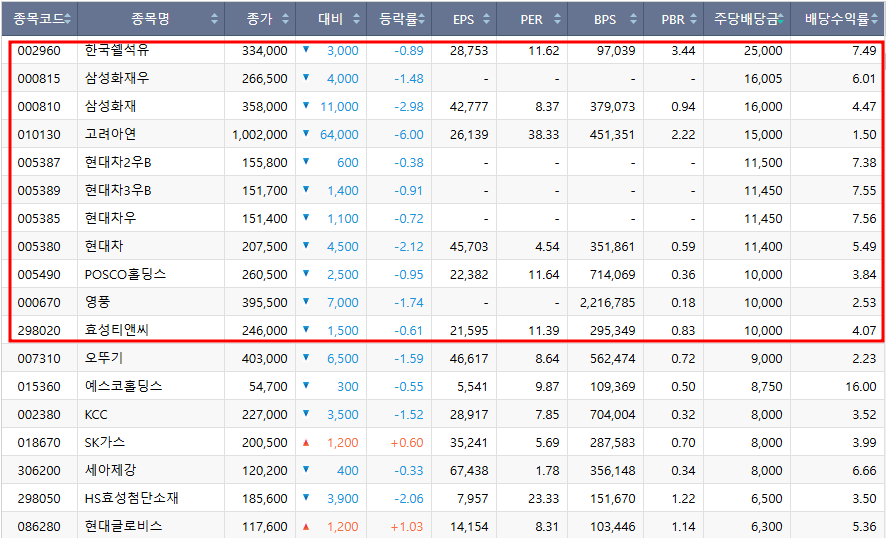Select stock name 예스코홀딩스
The image size is (886, 538).
click(123, 386)
